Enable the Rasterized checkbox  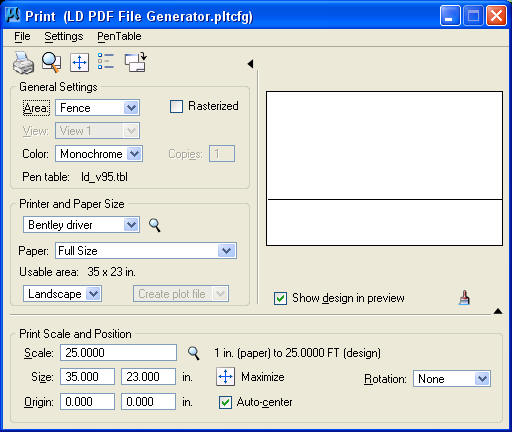(176, 107)
